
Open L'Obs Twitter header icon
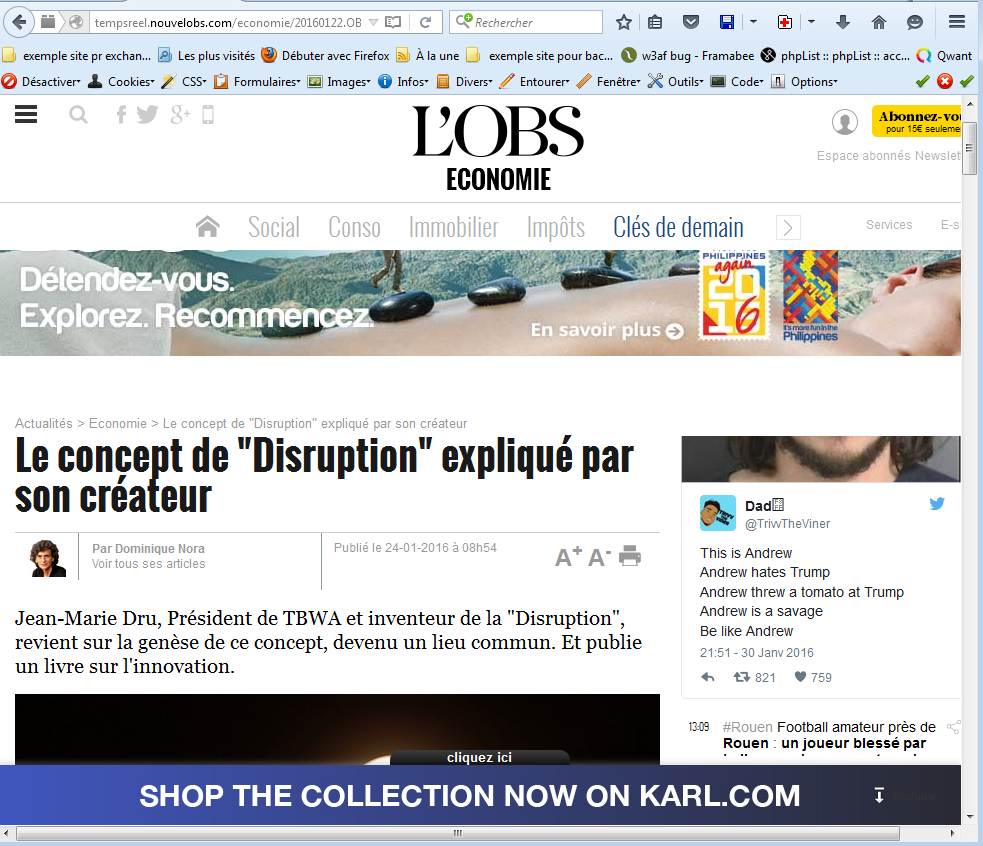147,115
